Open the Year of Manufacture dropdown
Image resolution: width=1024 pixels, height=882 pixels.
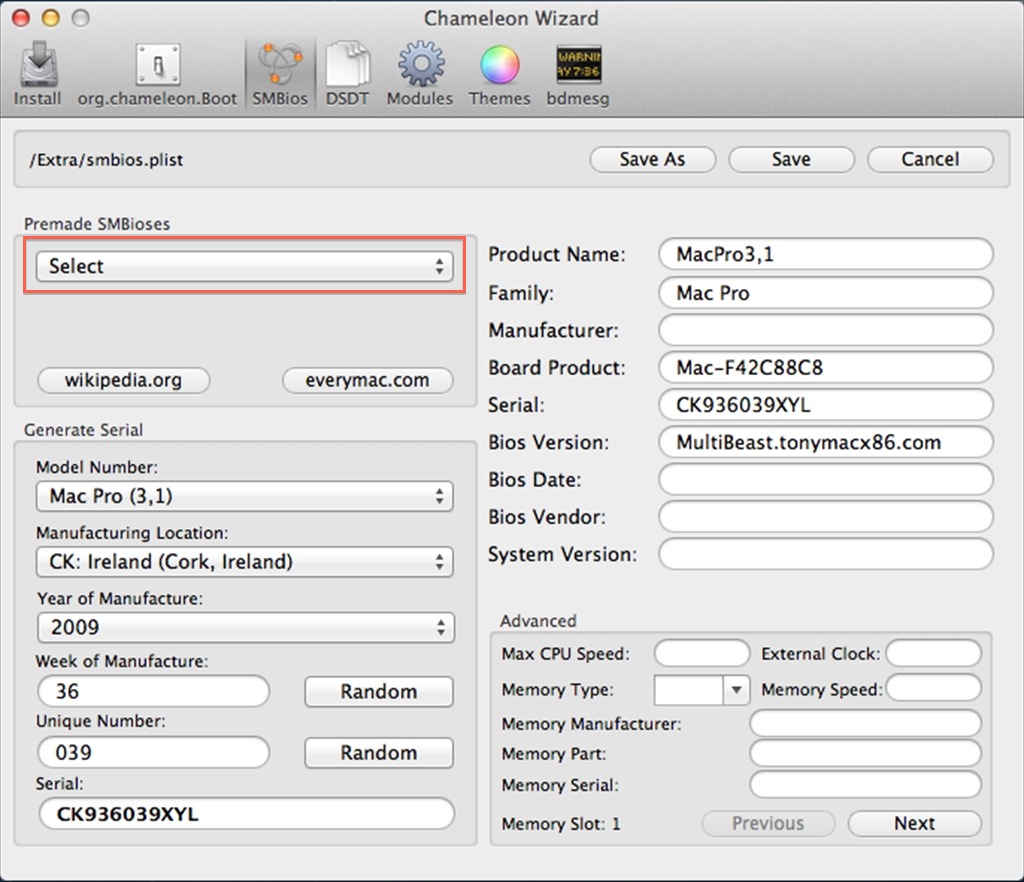pos(246,627)
